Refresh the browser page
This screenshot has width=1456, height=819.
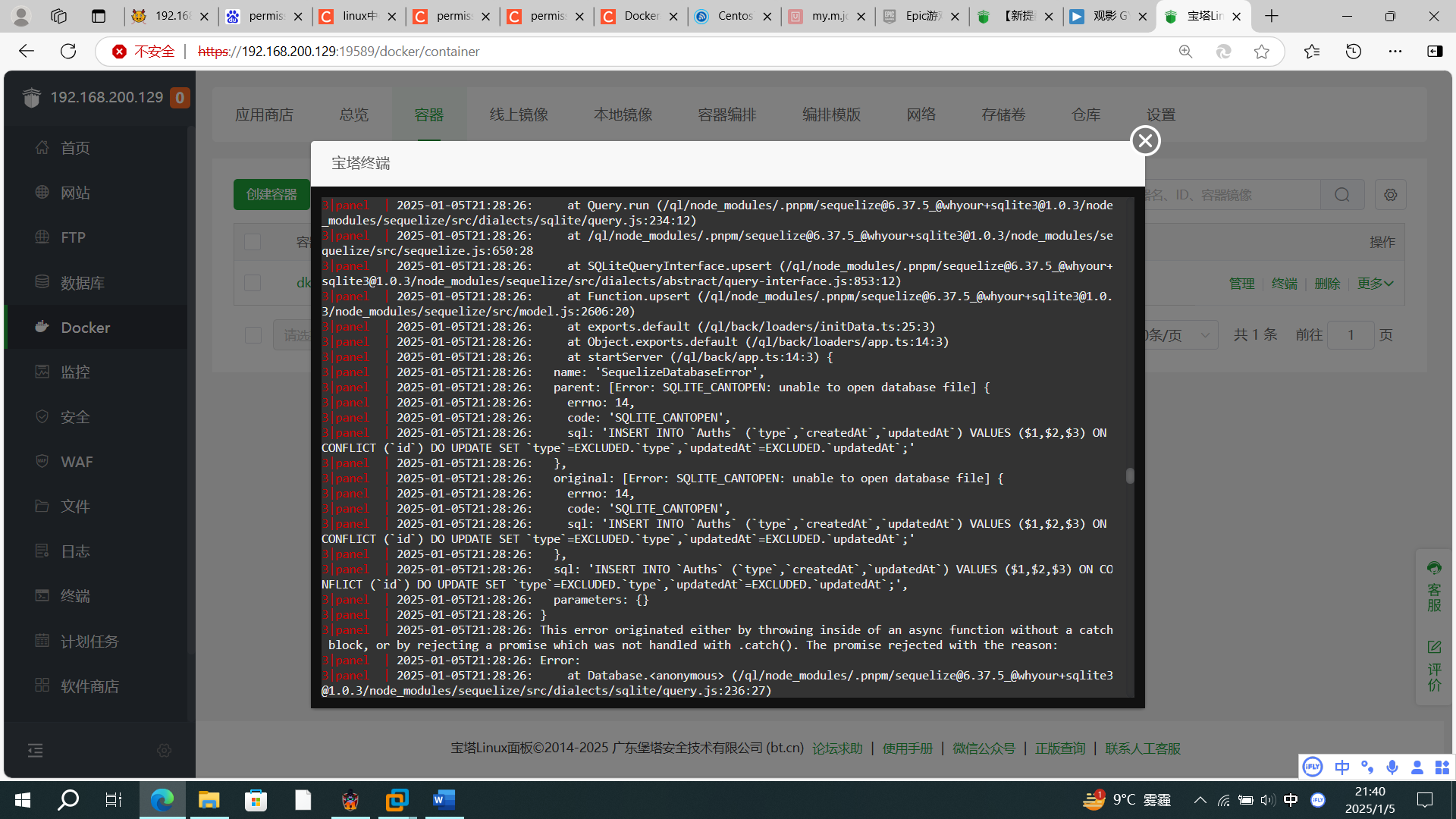click(x=68, y=51)
